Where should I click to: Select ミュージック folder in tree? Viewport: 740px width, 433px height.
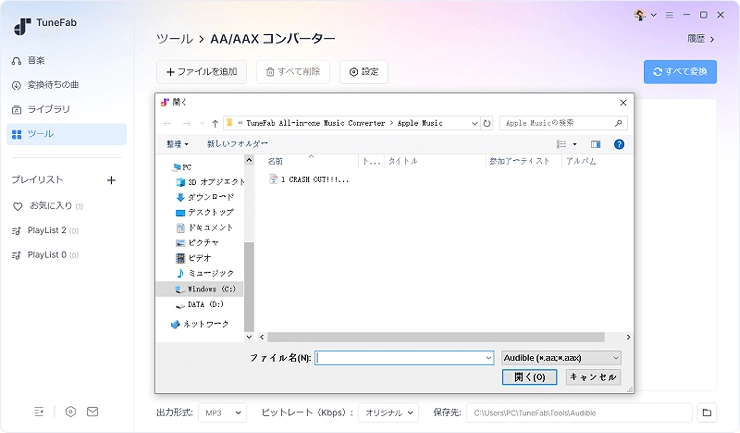205,273
